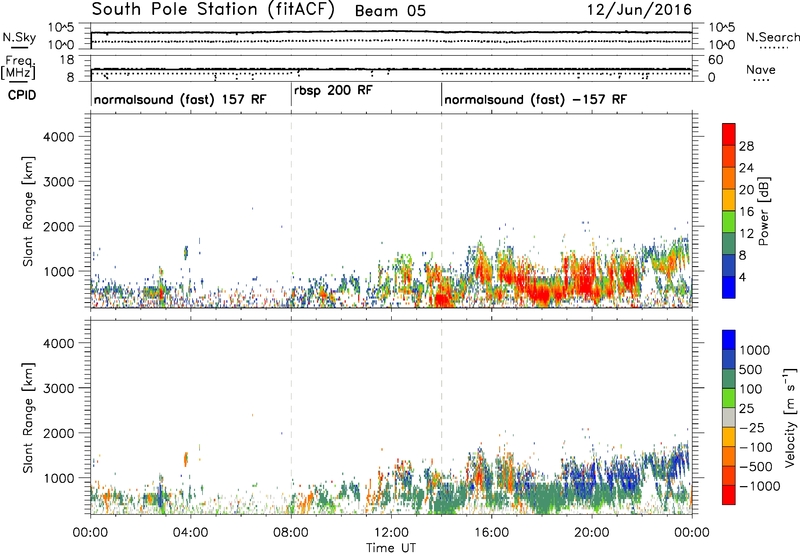The width and height of the screenshot is (800, 554).
Task: Click the '3000' tick on the velocity panel
Action: [58, 388]
